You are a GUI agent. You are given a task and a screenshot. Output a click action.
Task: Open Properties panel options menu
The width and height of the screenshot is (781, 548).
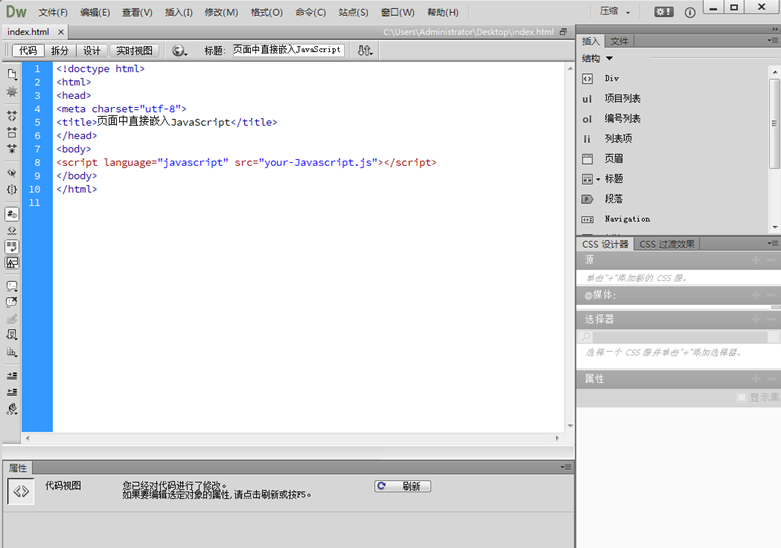(566, 467)
